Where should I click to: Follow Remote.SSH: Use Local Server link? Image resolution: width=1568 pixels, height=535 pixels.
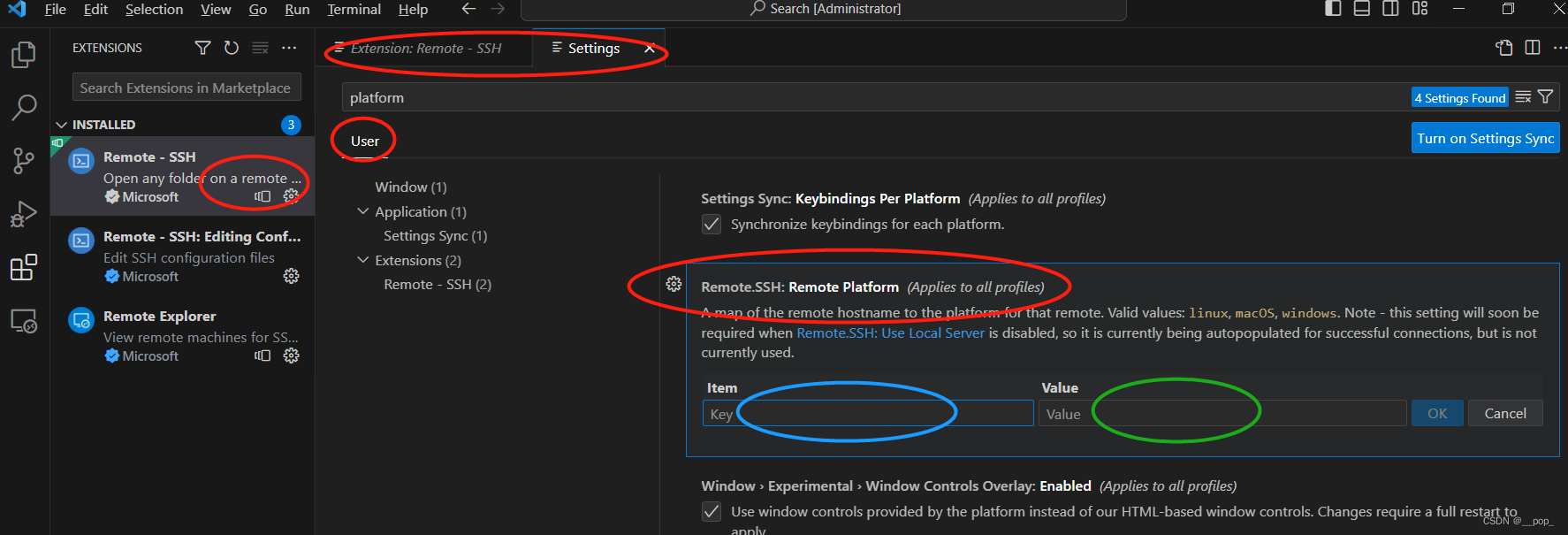(x=890, y=333)
